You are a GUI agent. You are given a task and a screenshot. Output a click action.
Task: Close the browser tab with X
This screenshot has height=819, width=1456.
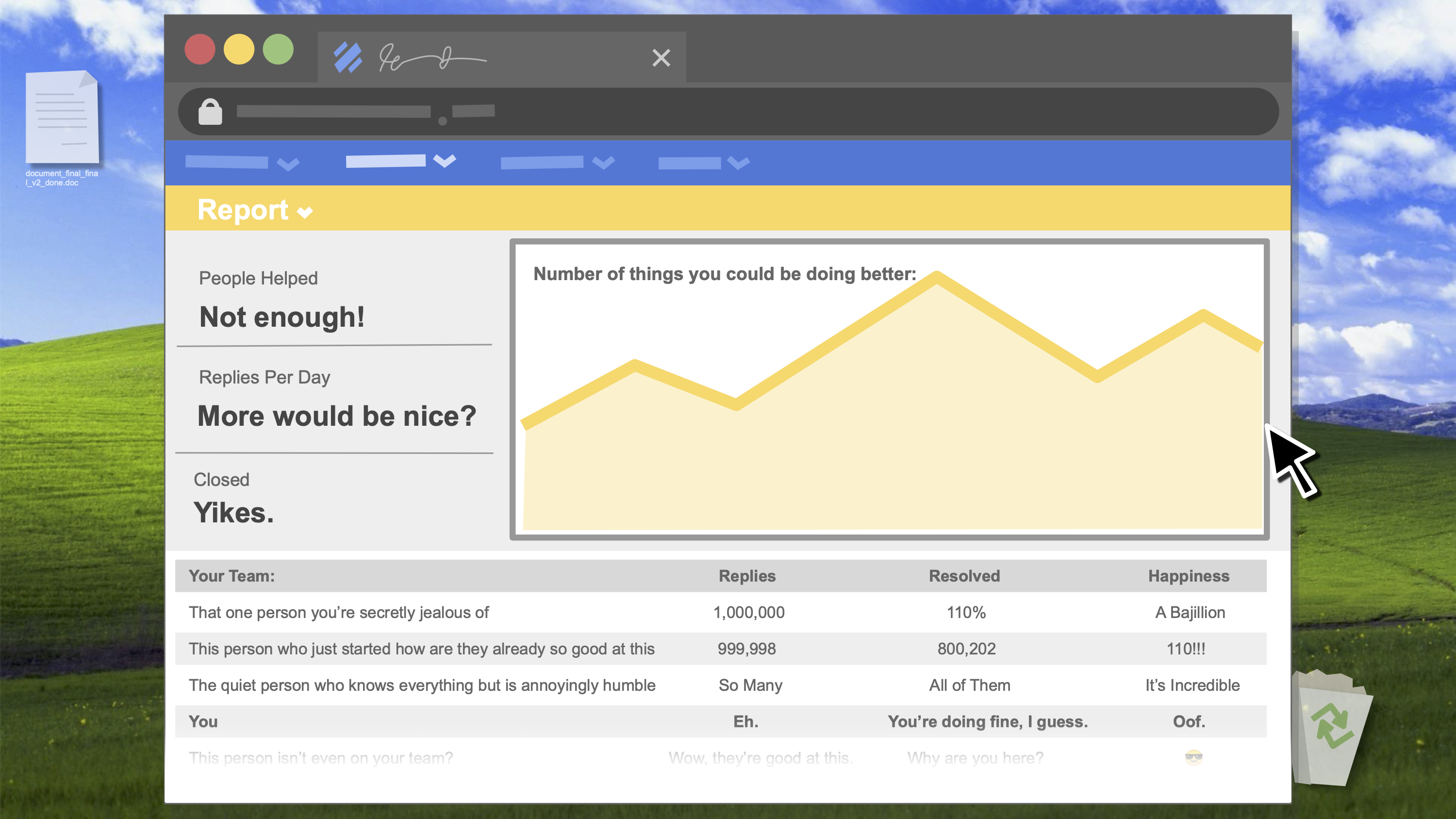[661, 58]
